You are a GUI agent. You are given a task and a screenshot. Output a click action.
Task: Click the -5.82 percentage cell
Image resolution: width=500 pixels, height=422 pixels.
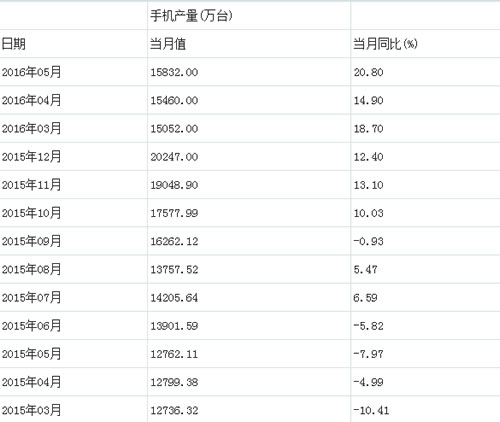368,326
